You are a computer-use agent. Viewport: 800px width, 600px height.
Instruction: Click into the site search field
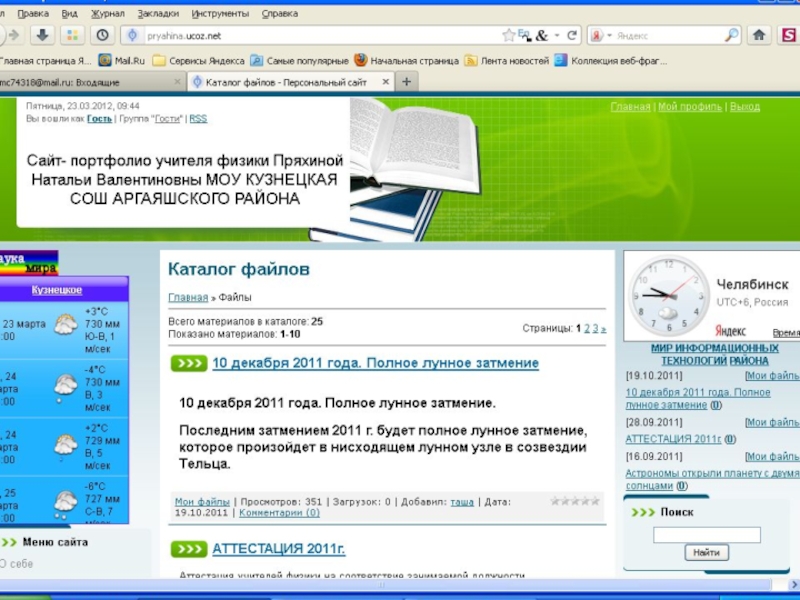click(707, 535)
